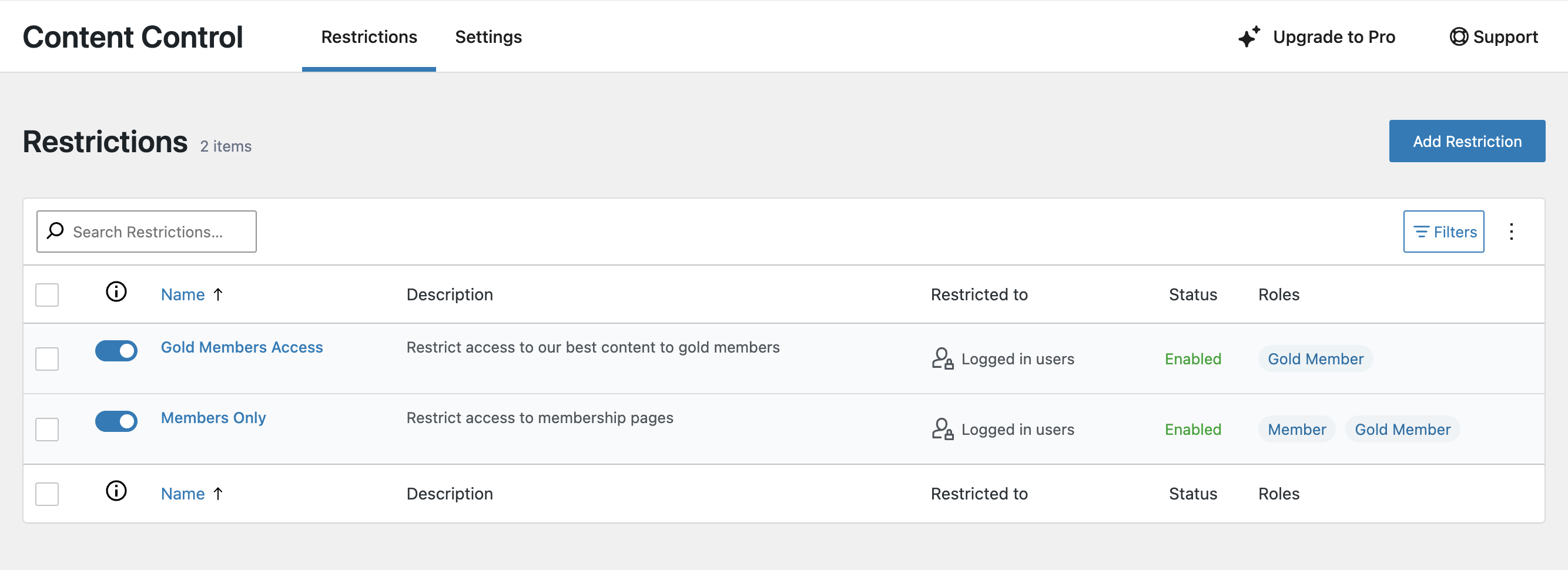The image size is (1568, 570).
Task: Click the Enabled status in Members Only row
Action: (x=1192, y=430)
